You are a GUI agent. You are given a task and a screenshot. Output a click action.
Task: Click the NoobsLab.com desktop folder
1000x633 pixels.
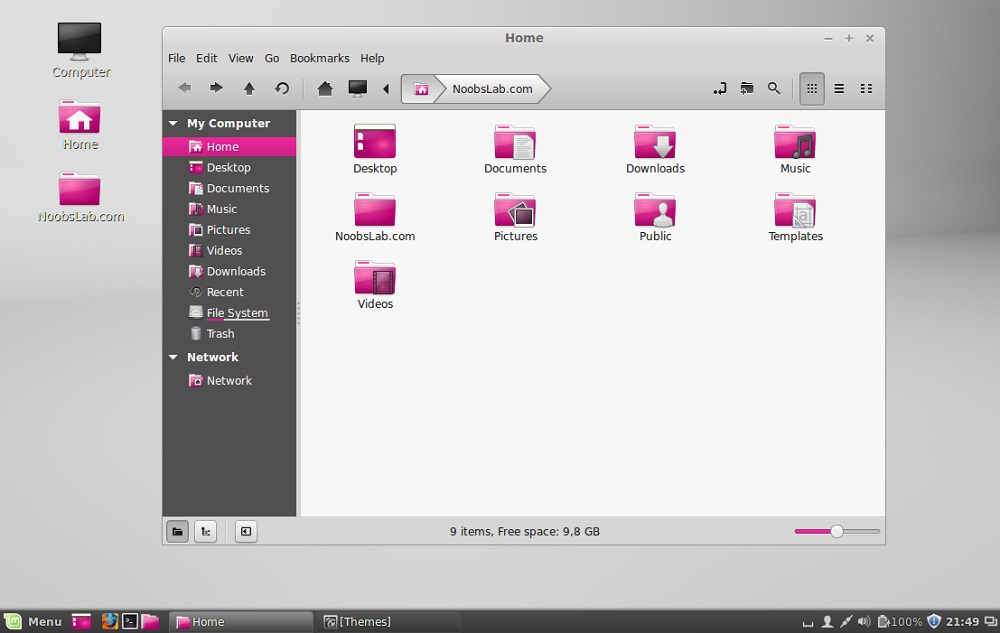click(80, 189)
